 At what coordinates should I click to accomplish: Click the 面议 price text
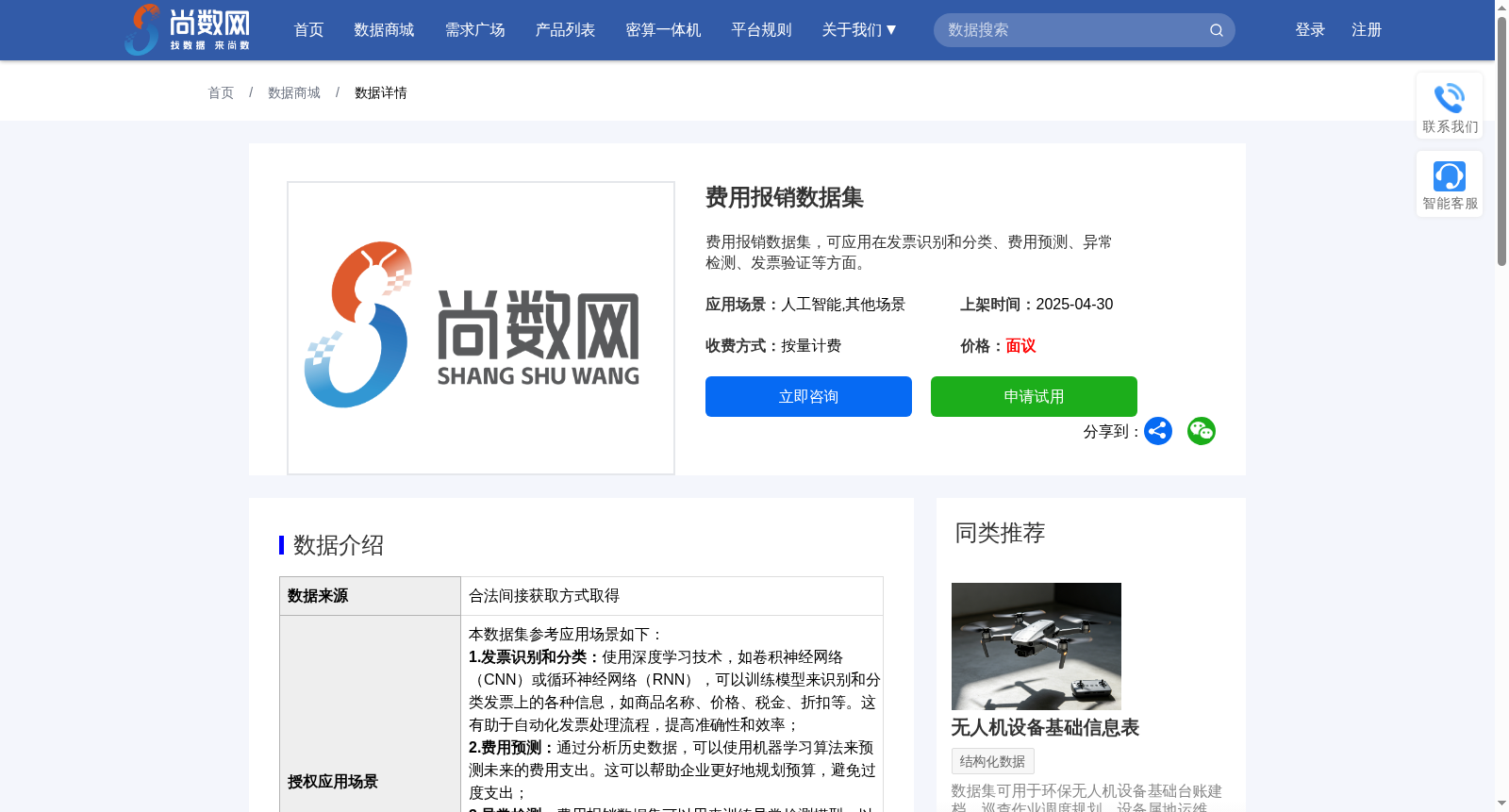(x=1020, y=346)
